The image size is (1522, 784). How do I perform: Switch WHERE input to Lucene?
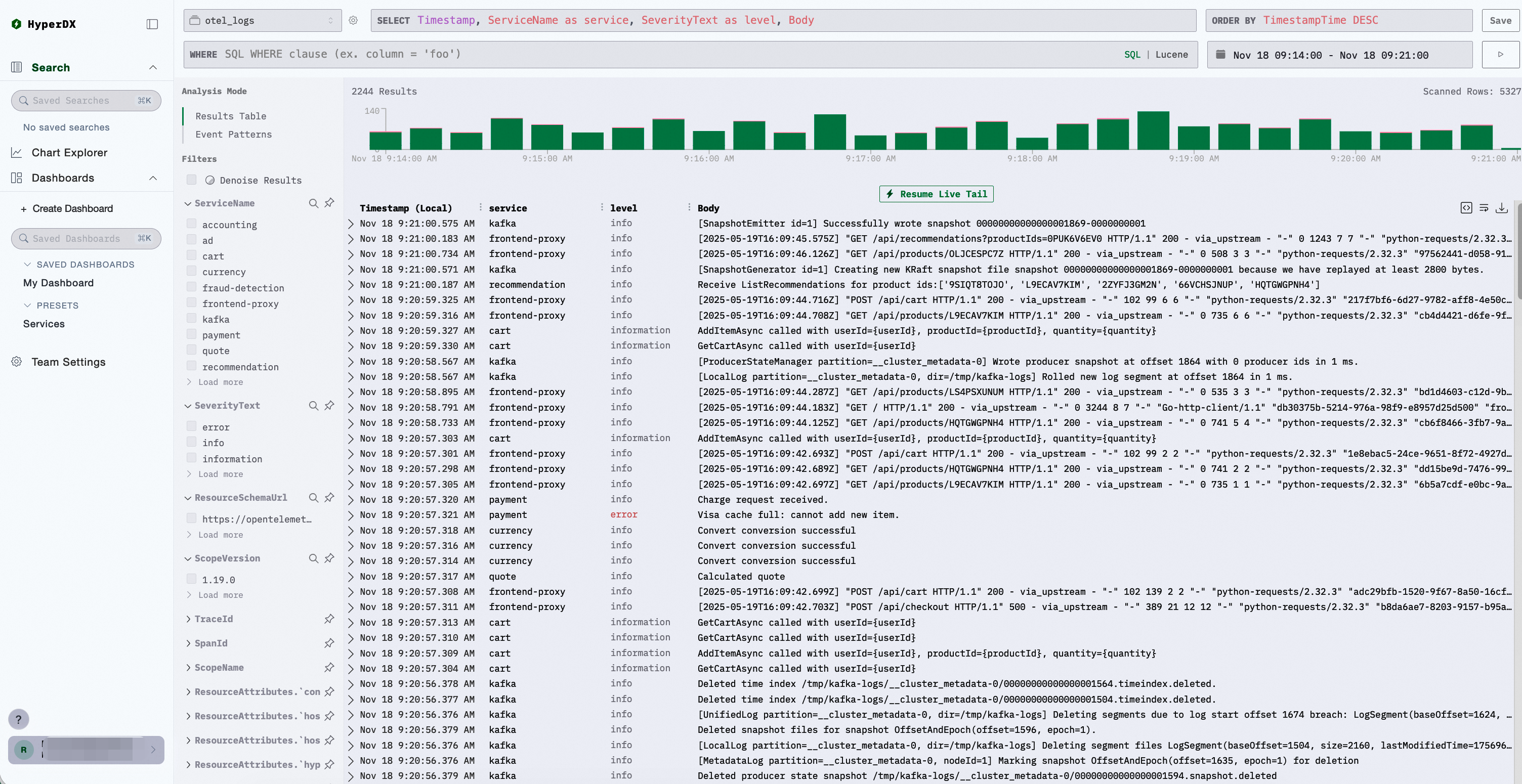click(1171, 54)
